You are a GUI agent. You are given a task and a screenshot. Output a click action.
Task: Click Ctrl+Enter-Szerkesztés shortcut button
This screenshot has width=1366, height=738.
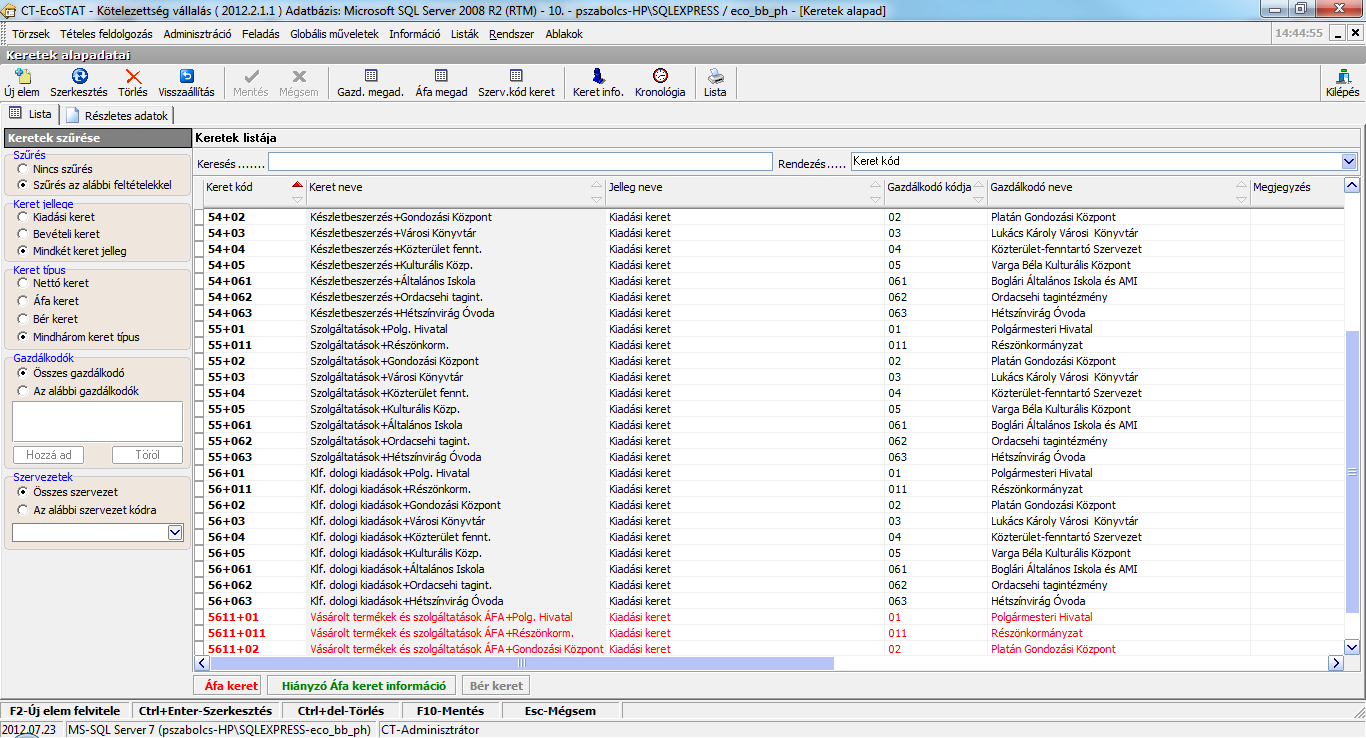[205, 711]
